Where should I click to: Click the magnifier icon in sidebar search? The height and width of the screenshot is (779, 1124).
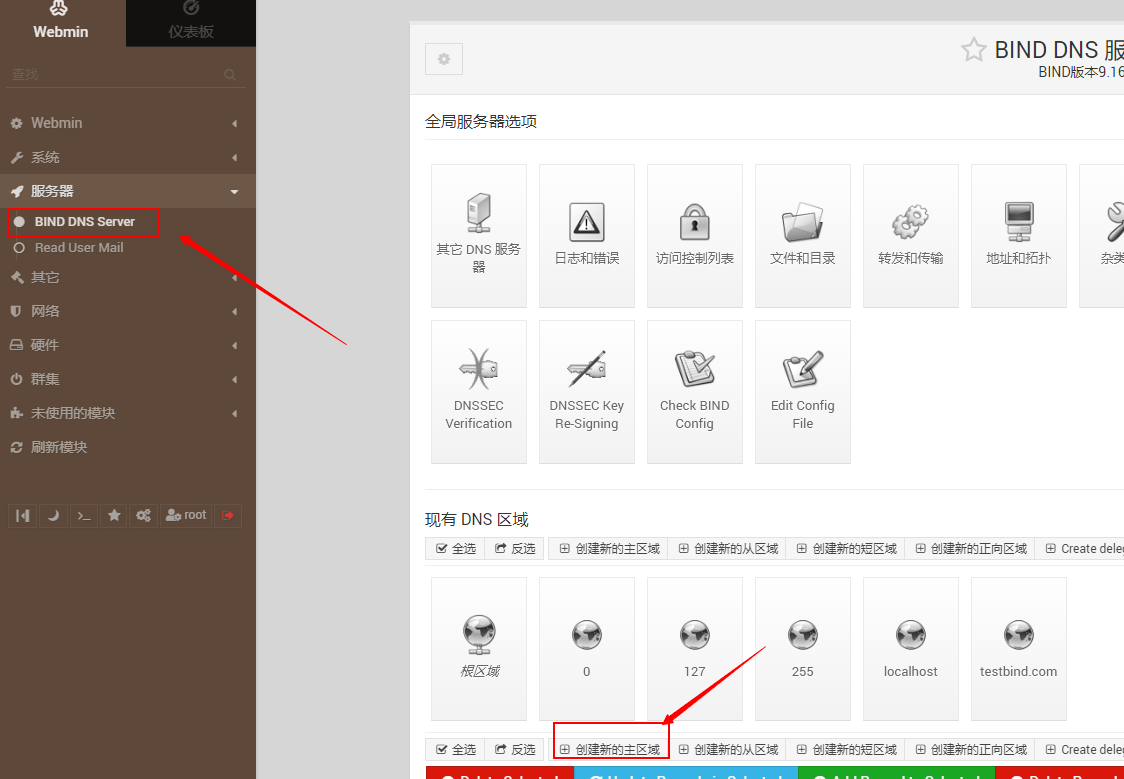click(x=230, y=75)
